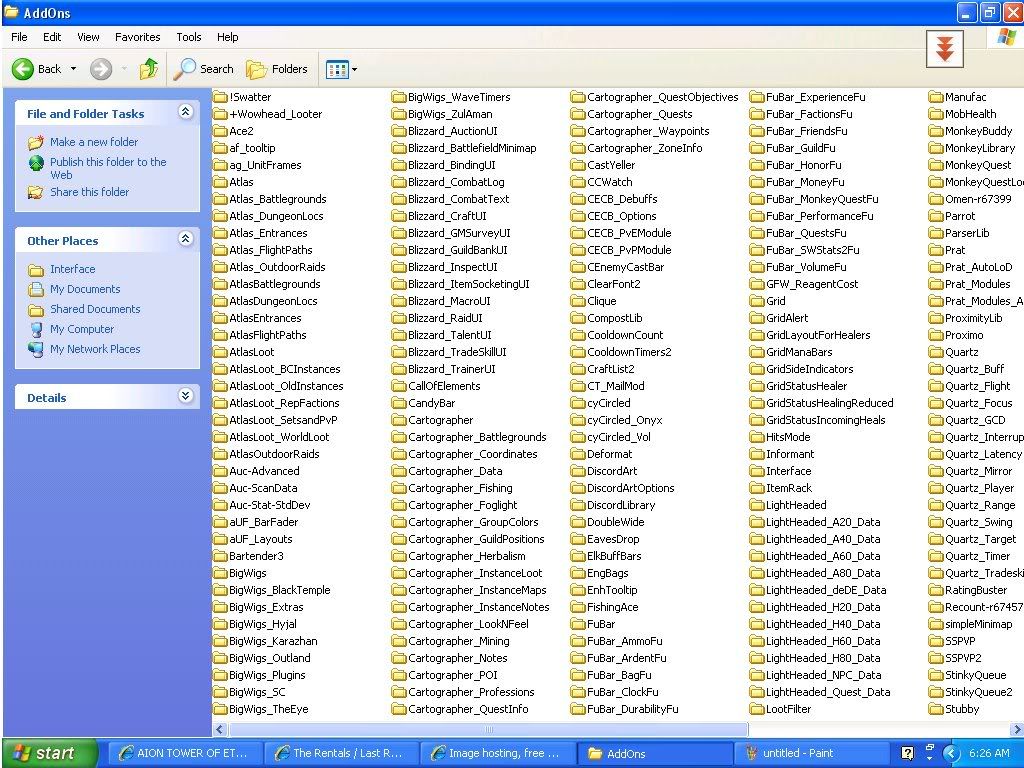Open the Help menu
Screen dimensions: 1024x768
click(227, 37)
